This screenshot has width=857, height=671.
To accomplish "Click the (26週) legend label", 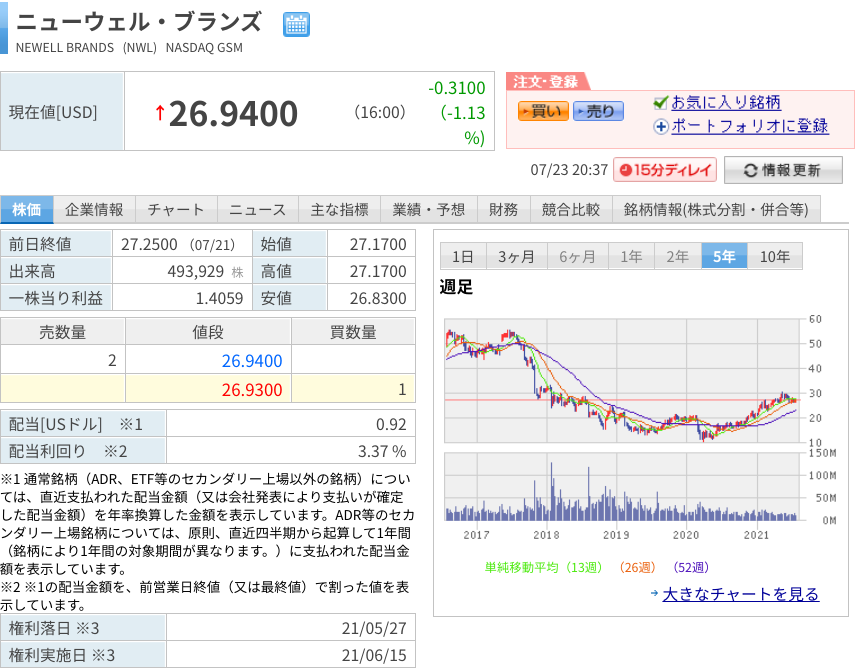I will click(637, 567).
